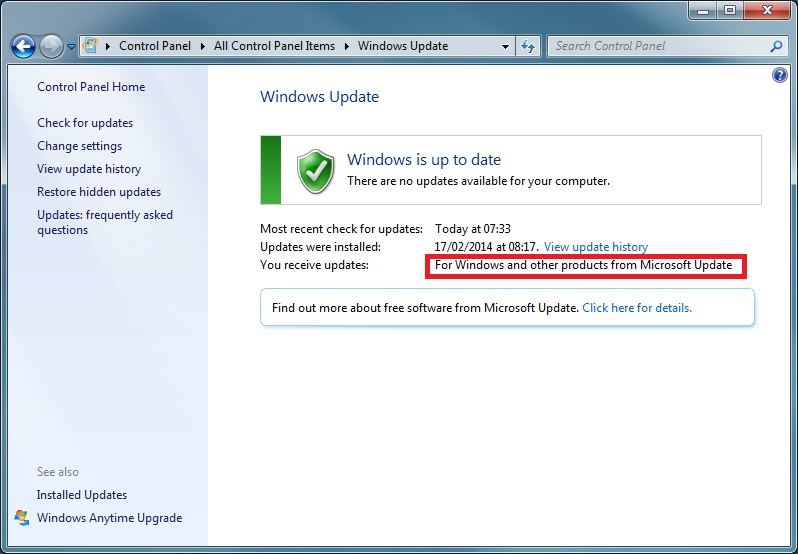
Task: Click View update history link beside install date
Action: 596,247
